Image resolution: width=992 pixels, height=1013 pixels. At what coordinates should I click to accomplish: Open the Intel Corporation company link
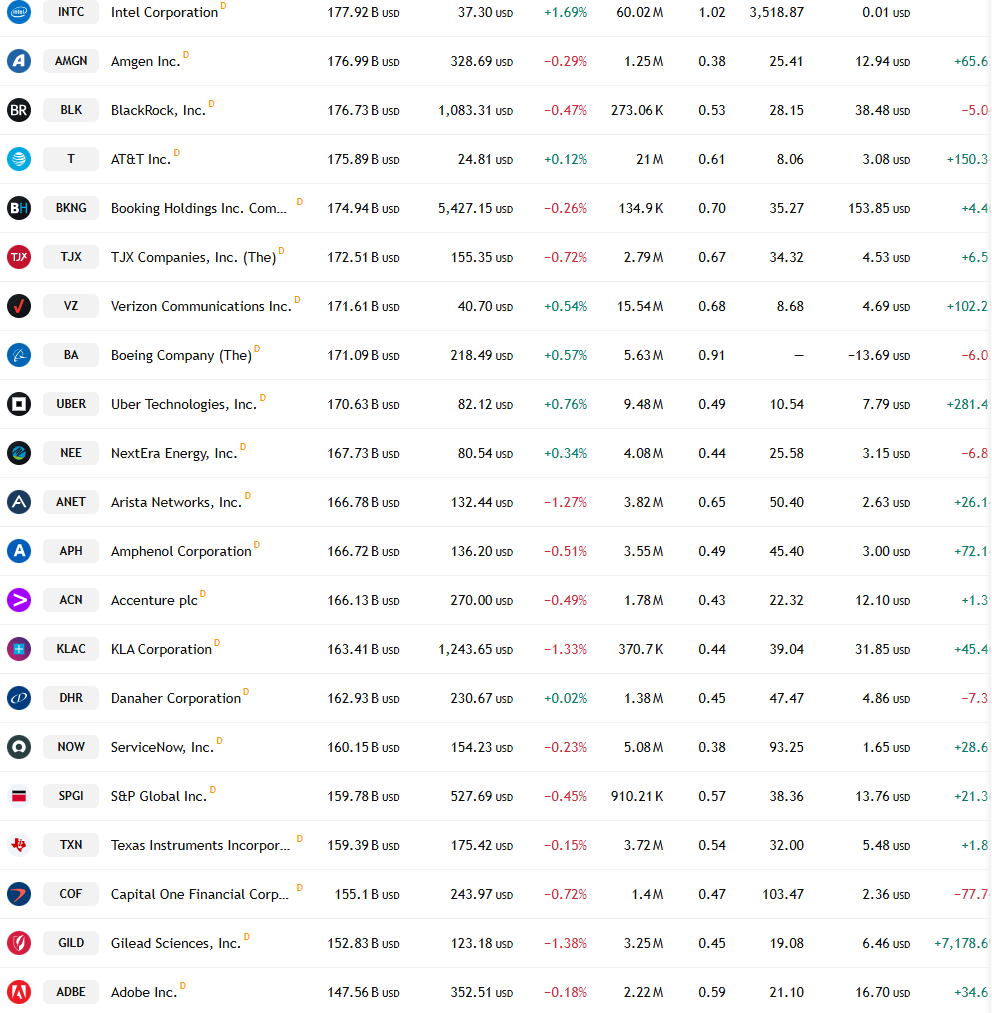click(x=164, y=12)
